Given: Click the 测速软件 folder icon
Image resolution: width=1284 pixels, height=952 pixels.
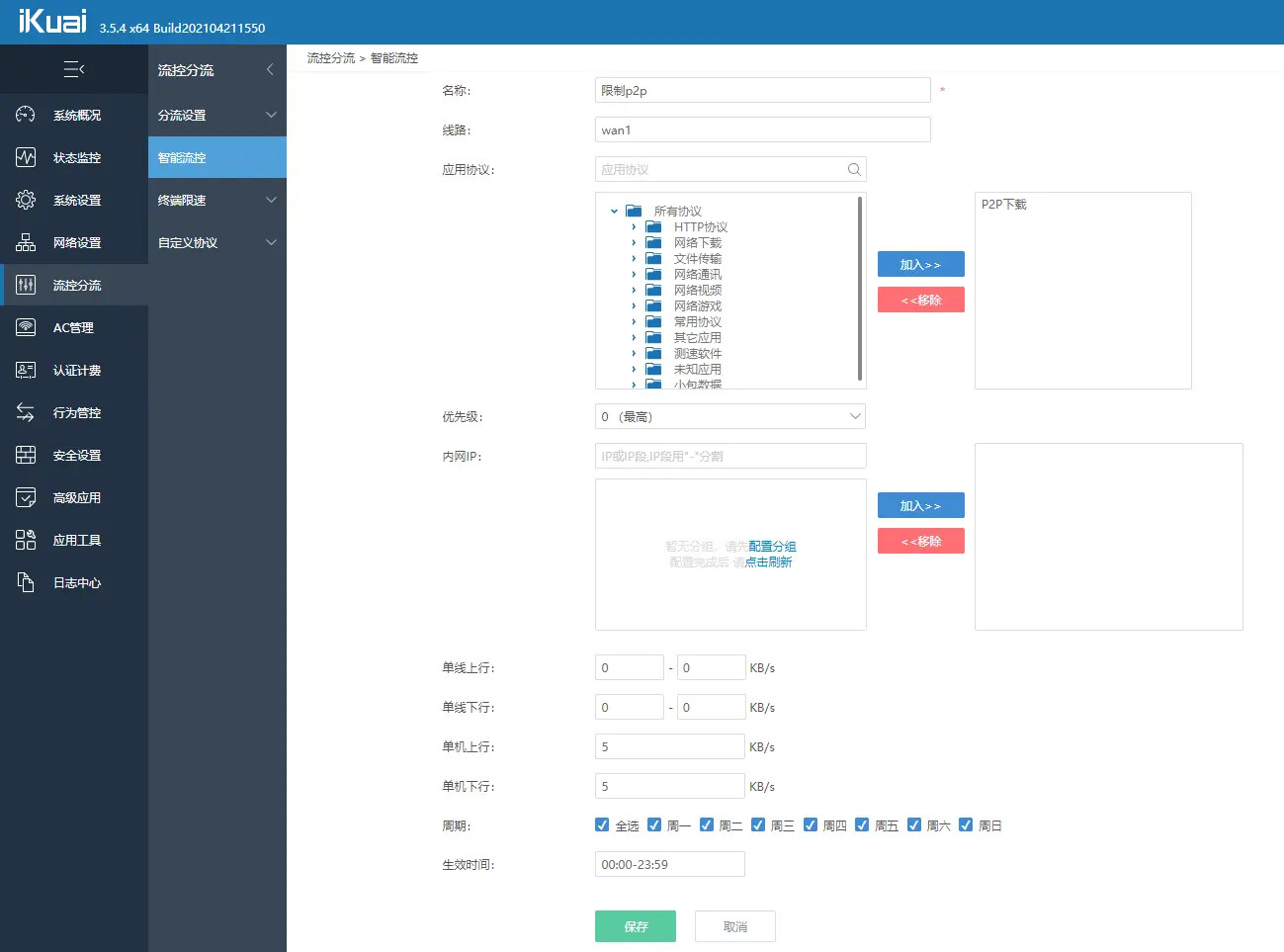Looking at the screenshot, I should pyautogui.click(x=653, y=353).
